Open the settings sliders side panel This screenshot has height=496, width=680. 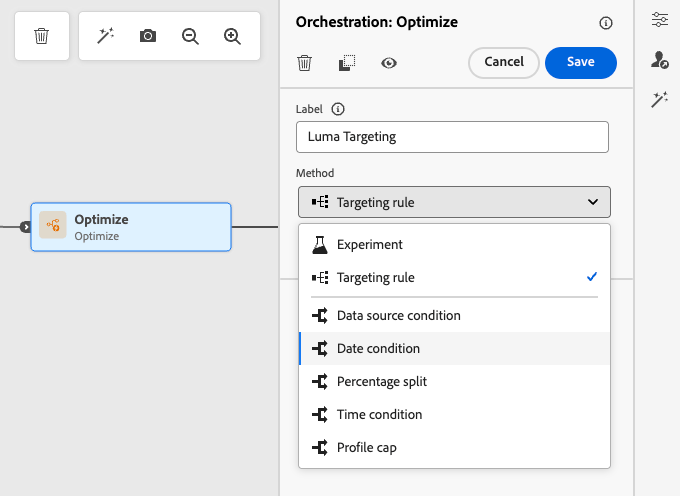pyautogui.click(x=659, y=20)
